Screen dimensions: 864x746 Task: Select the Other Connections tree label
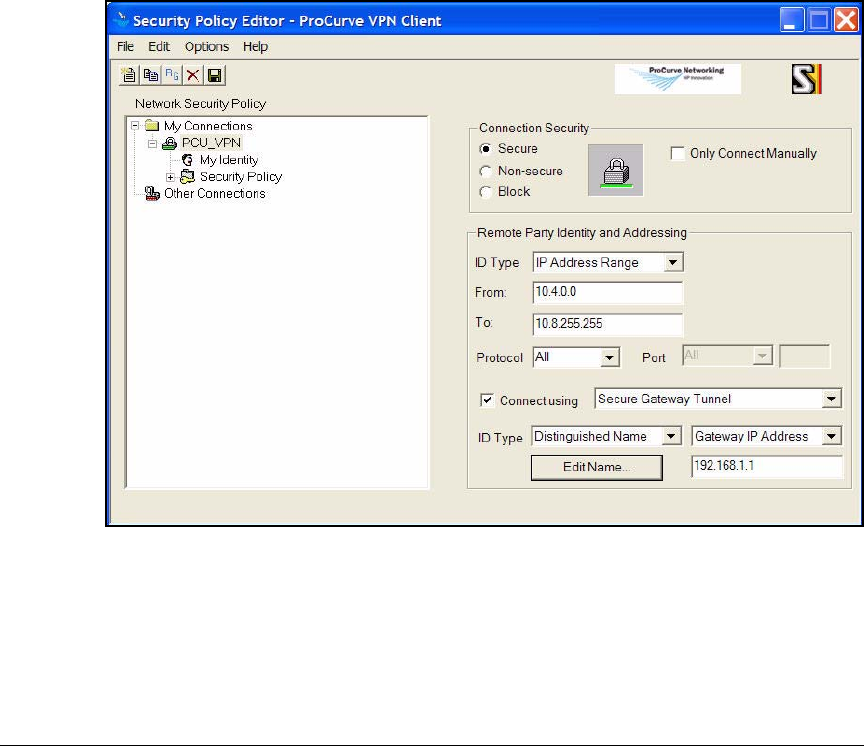click(215, 193)
